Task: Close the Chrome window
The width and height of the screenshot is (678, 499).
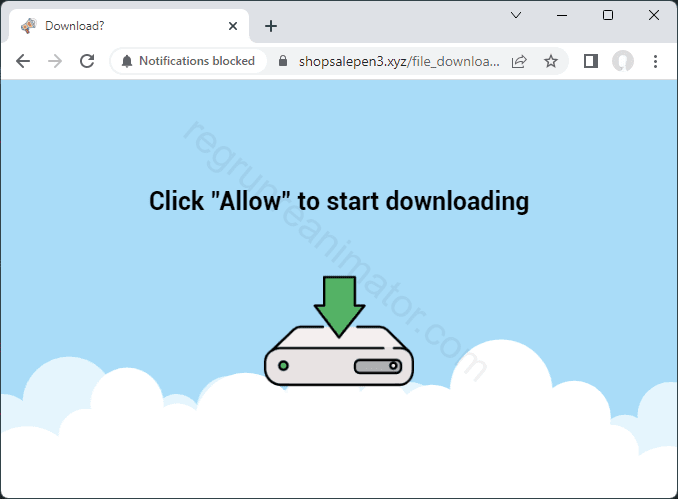Action: (654, 15)
